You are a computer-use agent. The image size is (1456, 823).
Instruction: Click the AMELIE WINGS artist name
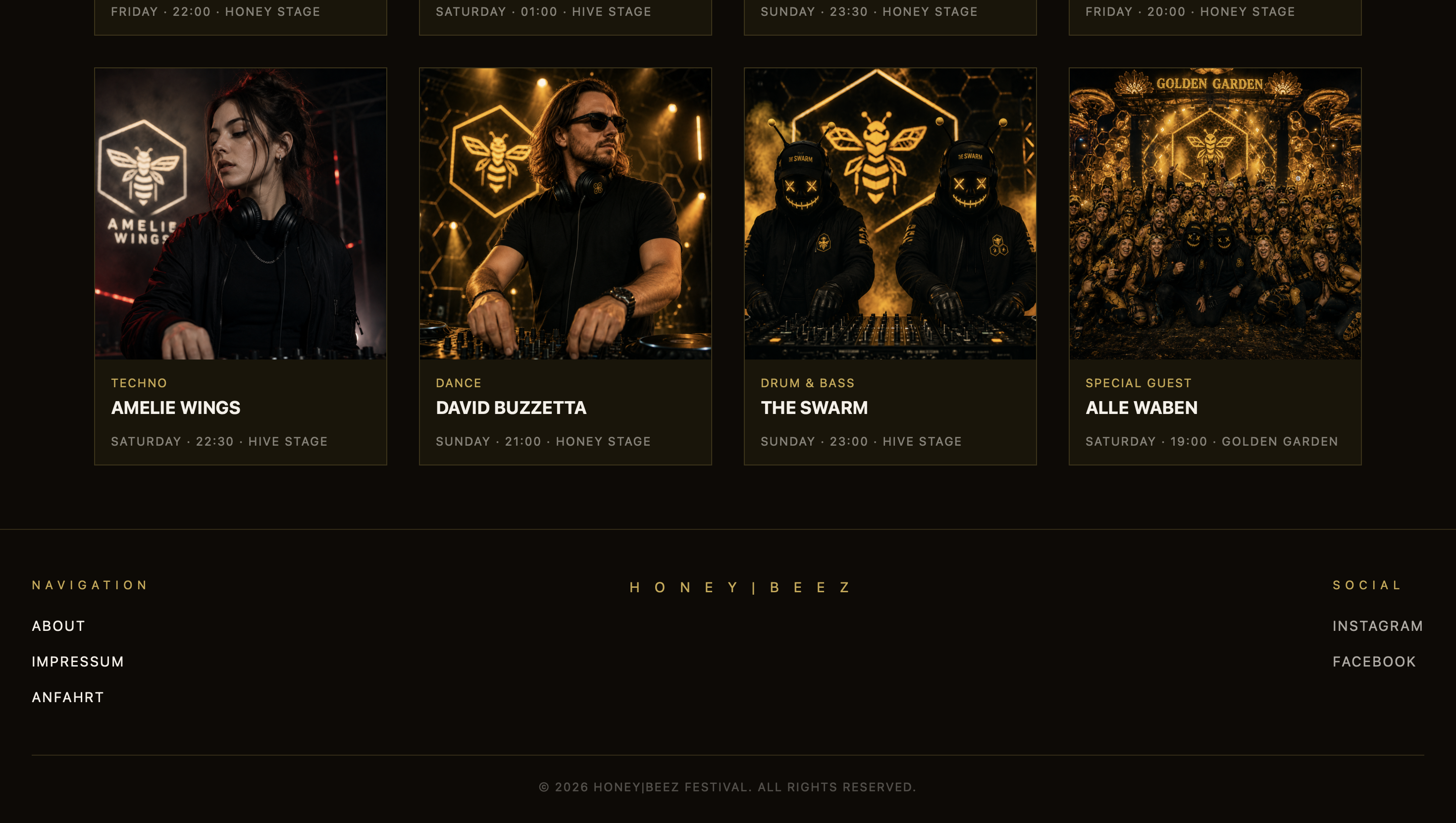[176, 408]
